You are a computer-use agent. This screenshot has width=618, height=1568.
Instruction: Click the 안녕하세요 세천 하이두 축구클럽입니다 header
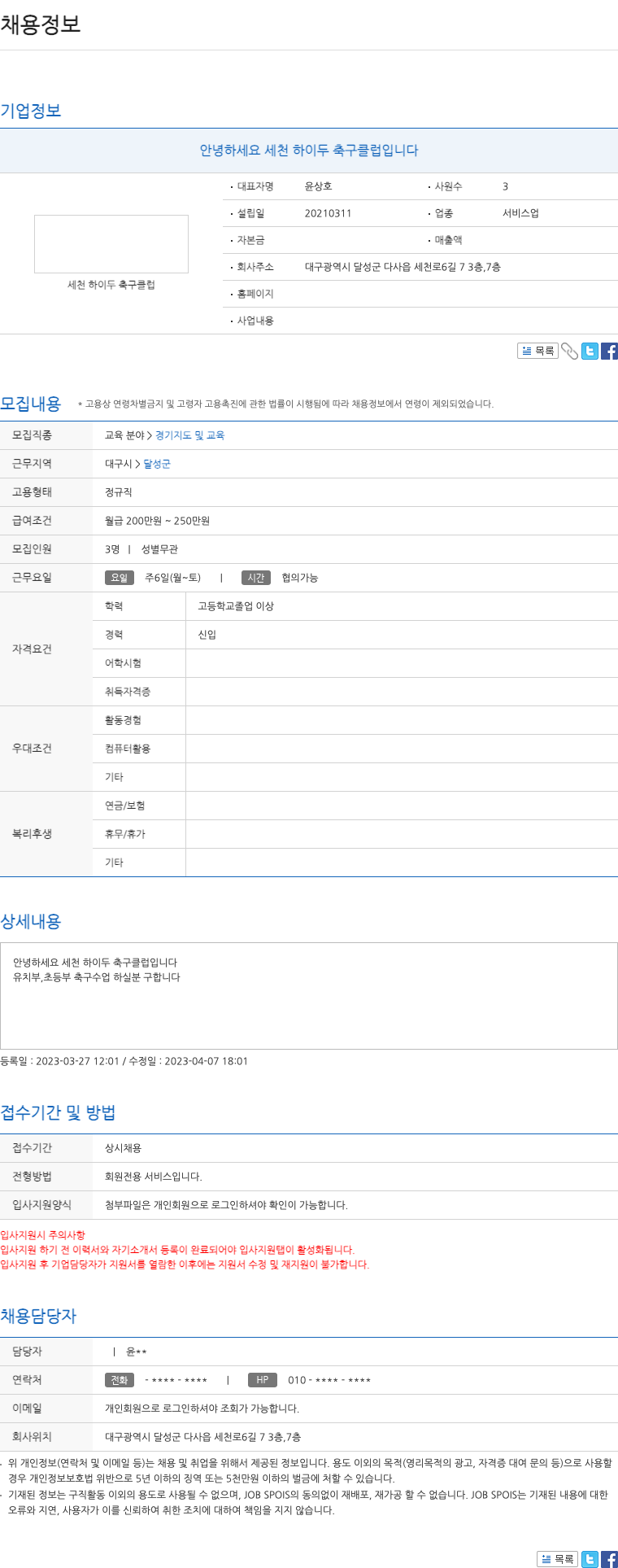309,151
